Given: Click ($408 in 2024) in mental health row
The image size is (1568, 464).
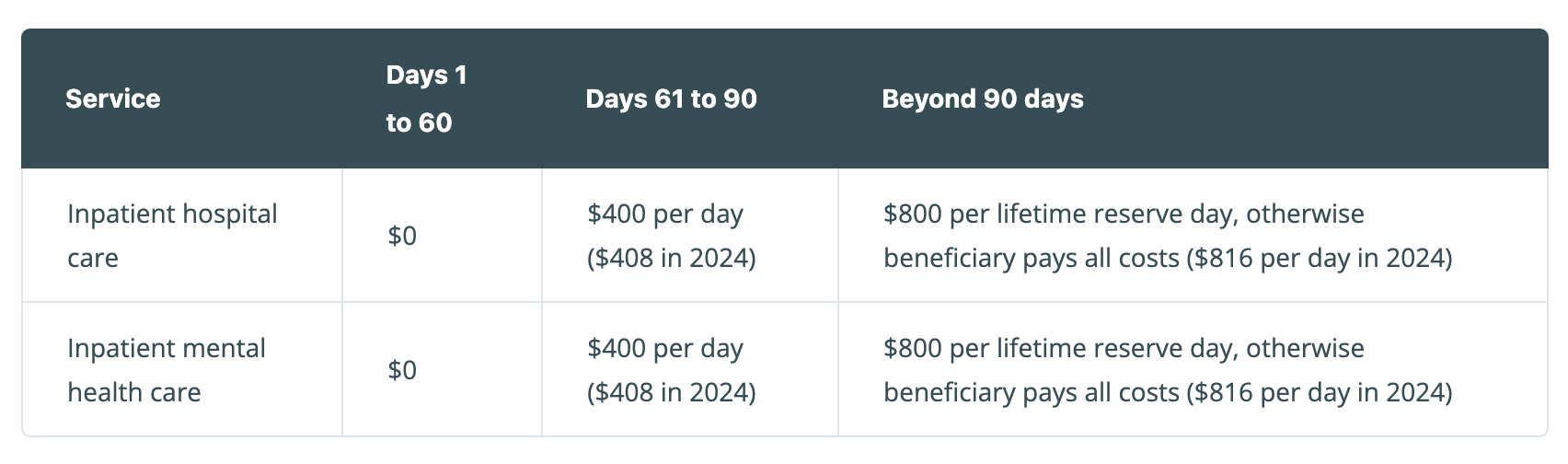Looking at the screenshot, I should (672, 392).
